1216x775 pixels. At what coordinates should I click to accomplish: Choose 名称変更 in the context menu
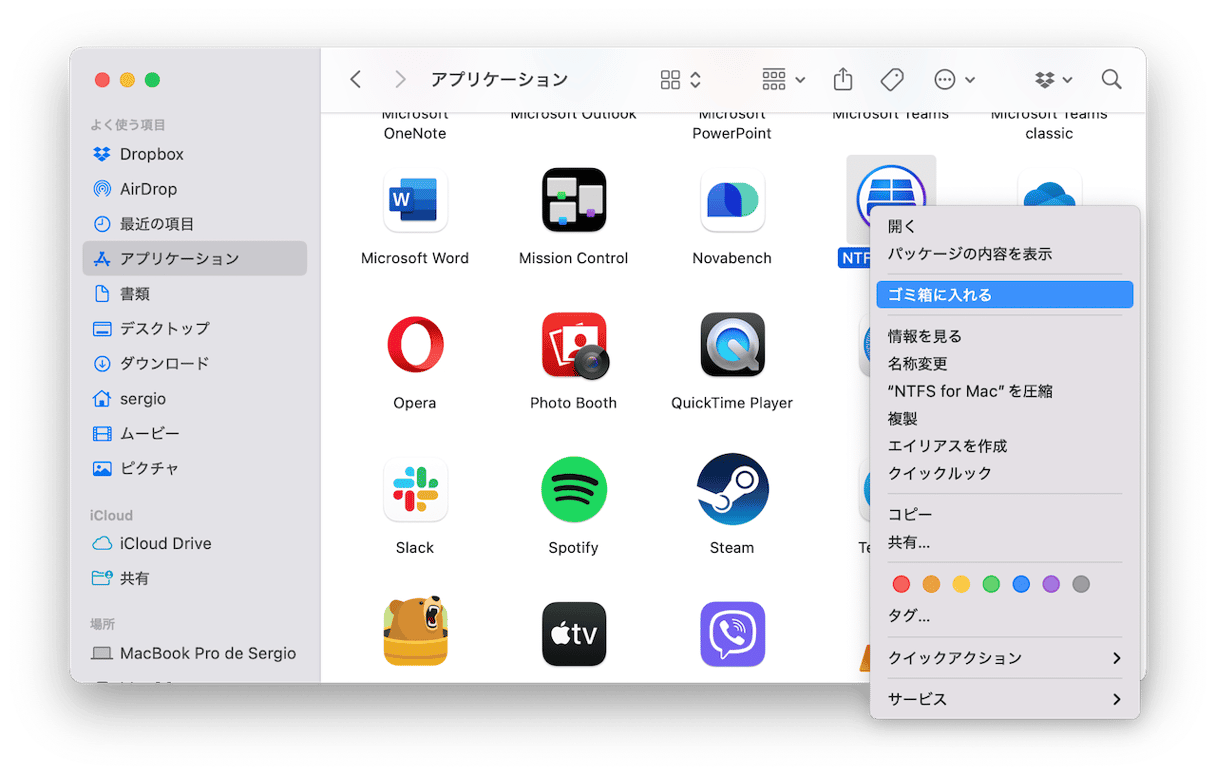pyautogui.click(x=1004, y=364)
